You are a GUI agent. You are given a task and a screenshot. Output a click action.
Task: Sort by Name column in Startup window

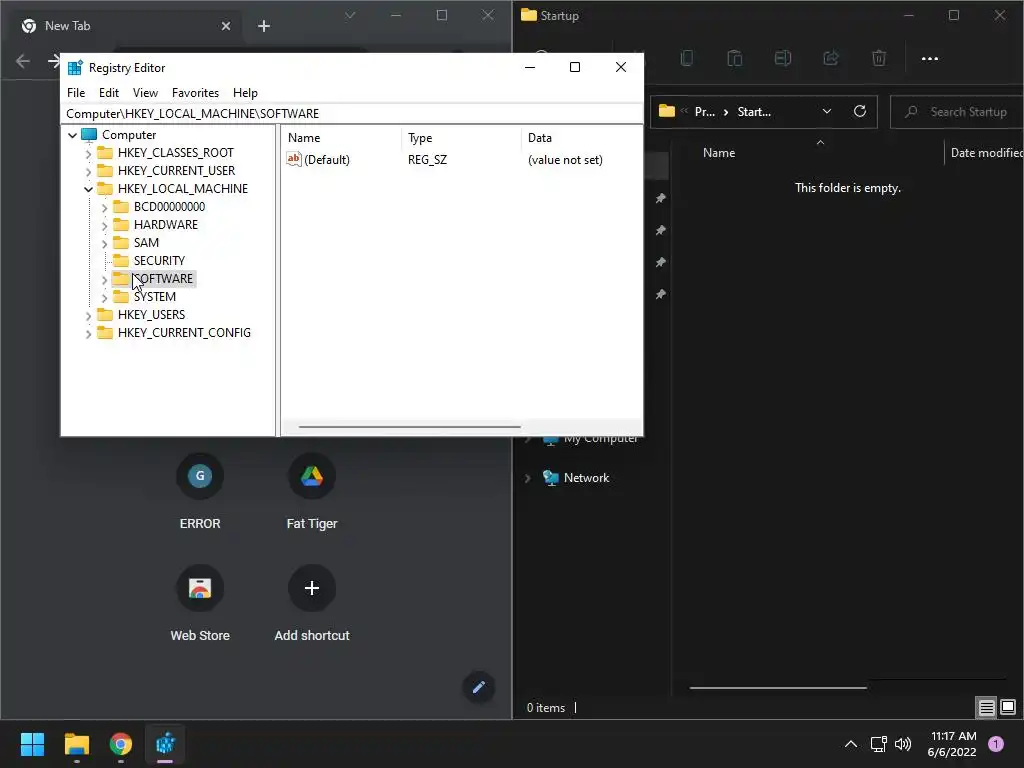(x=718, y=153)
